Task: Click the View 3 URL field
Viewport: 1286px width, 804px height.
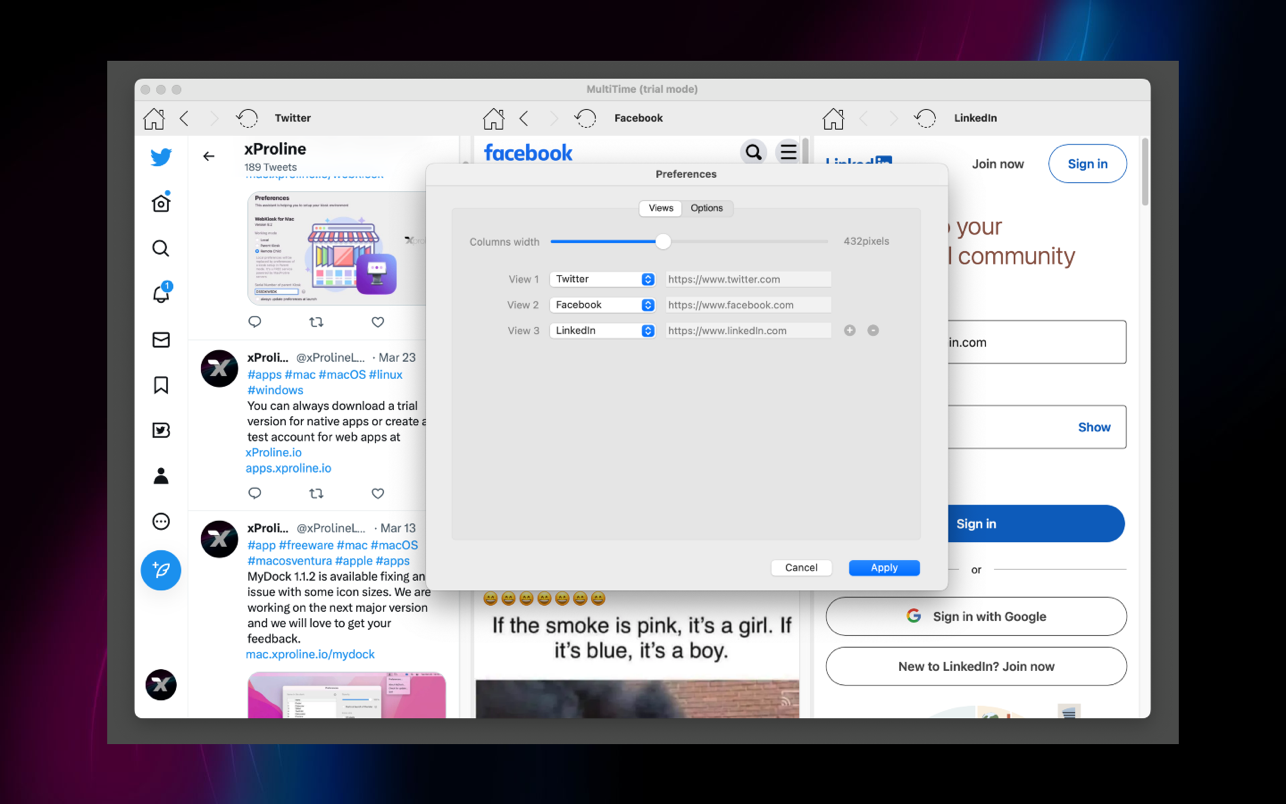Action: click(x=747, y=330)
